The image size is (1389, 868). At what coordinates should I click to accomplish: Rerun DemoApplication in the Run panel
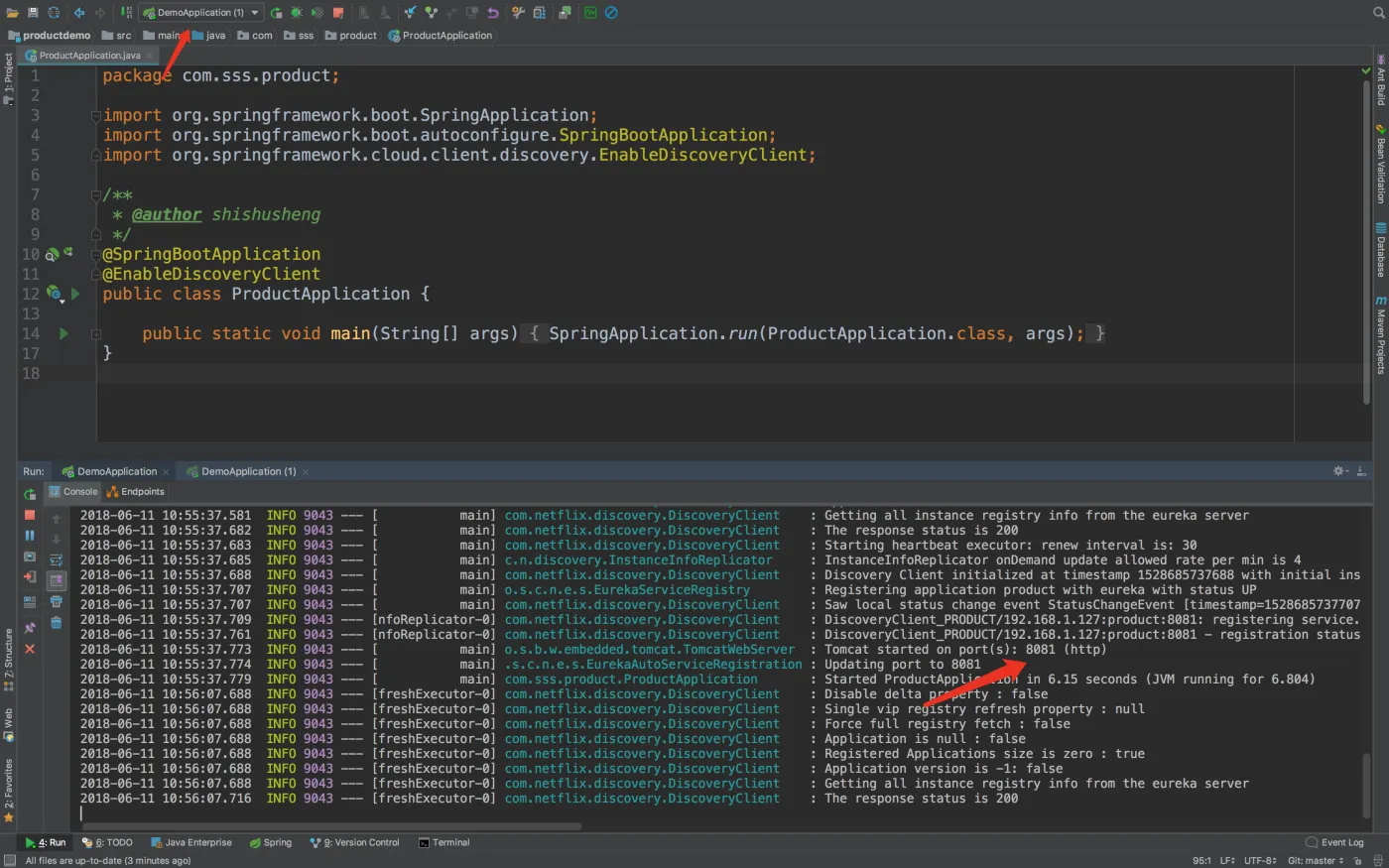tap(30, 493)
